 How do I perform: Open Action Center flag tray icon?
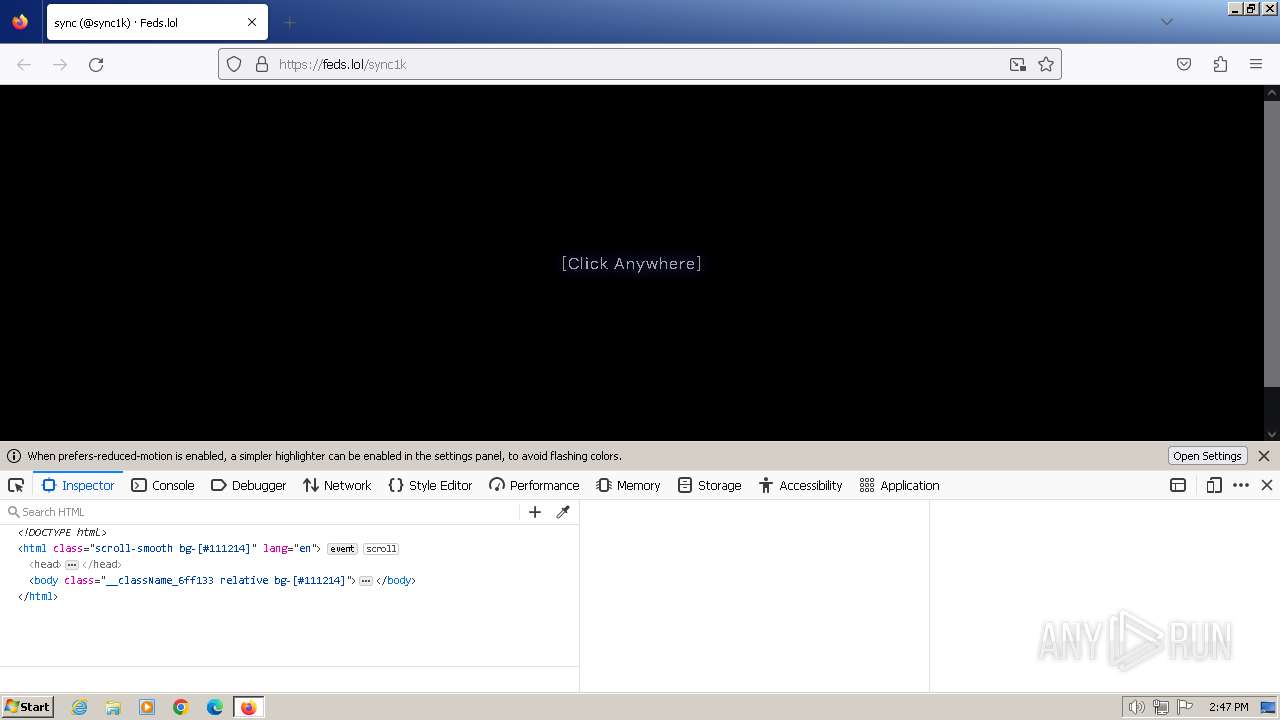coord(1185,707)
